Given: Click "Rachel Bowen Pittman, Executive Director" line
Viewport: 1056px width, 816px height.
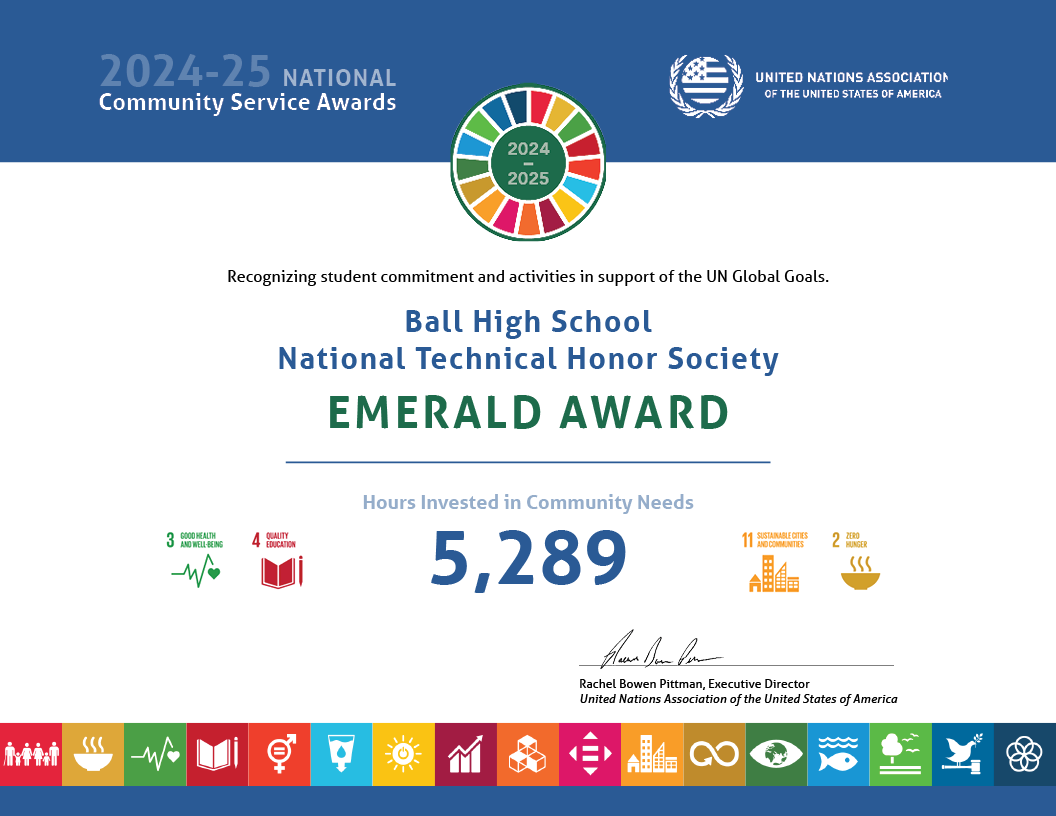Looking at the screenshot, I should tap(694, 684).
